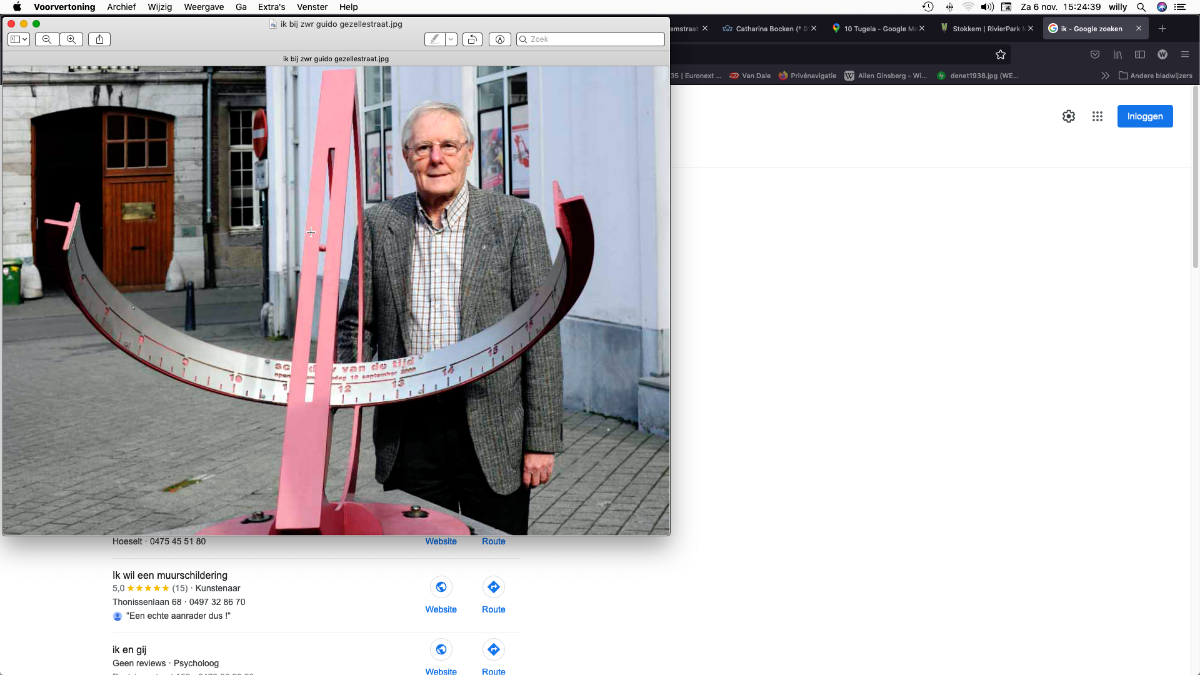Click the share button in Preview toolbar
Screen dimensions: 1200x675
[x=99, y=39]
